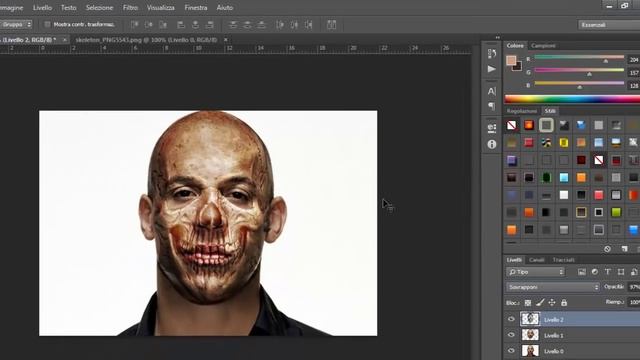Switch to the Canali tab
640x360 pixels.
click(537, 260)
